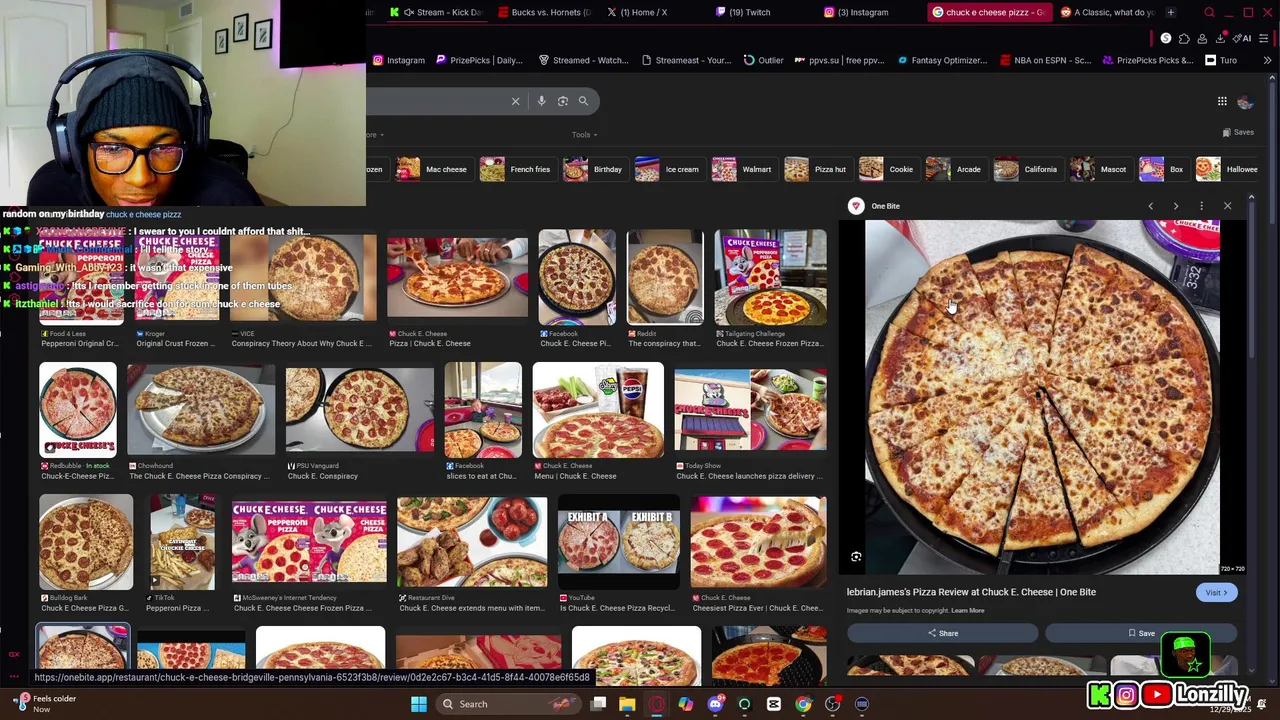Click the AI assistant icon in browser toolbar
1280x720 pixels.
pyautogui.click(x=1244, y=38)
